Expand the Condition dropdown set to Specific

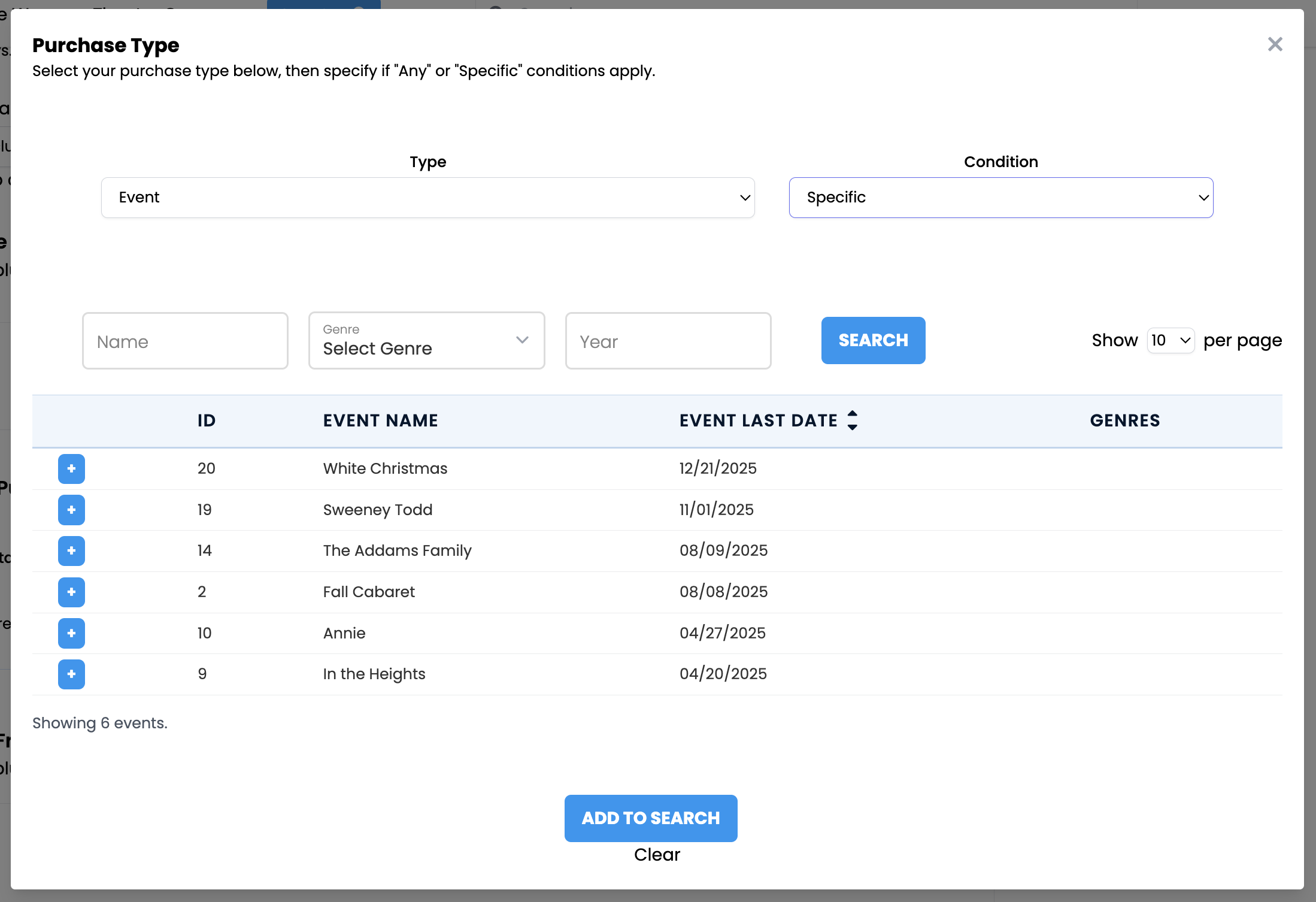[x=1000, y=198]
